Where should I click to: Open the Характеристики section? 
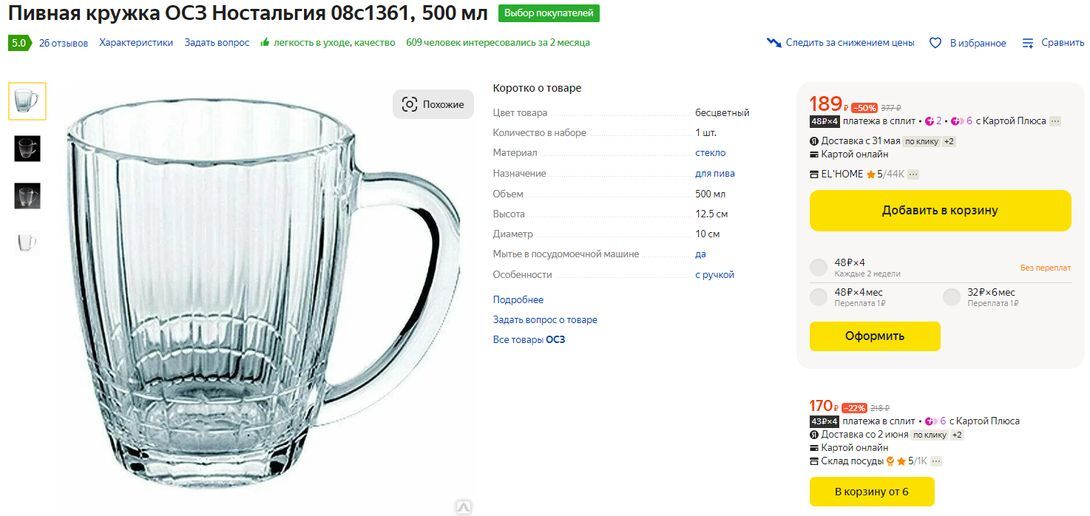pyautogui.click(x=136, y=43)
